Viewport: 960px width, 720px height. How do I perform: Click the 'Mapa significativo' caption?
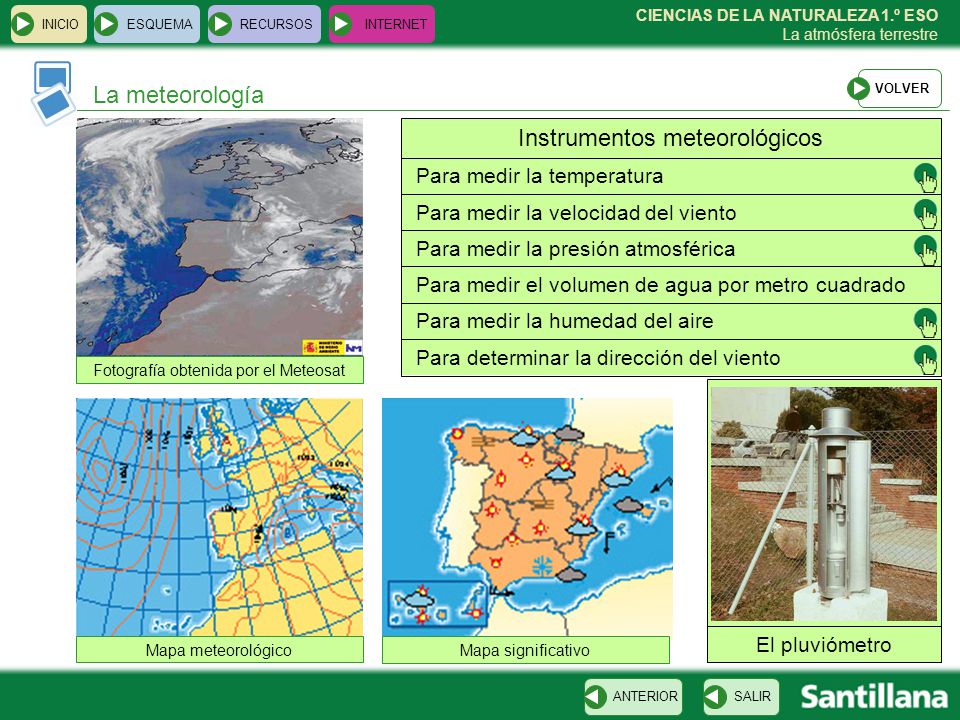click(x=525, y=650)
